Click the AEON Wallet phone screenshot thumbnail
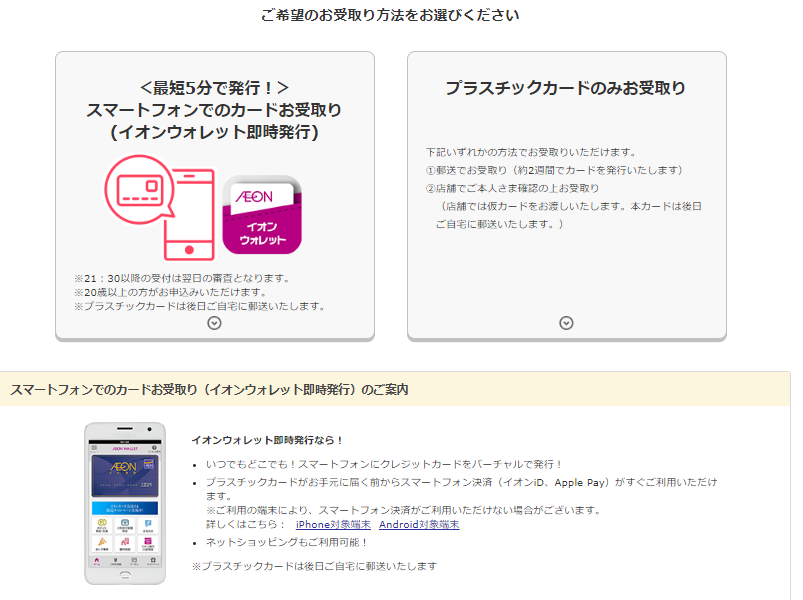The image size is (803, 600). 125,503
